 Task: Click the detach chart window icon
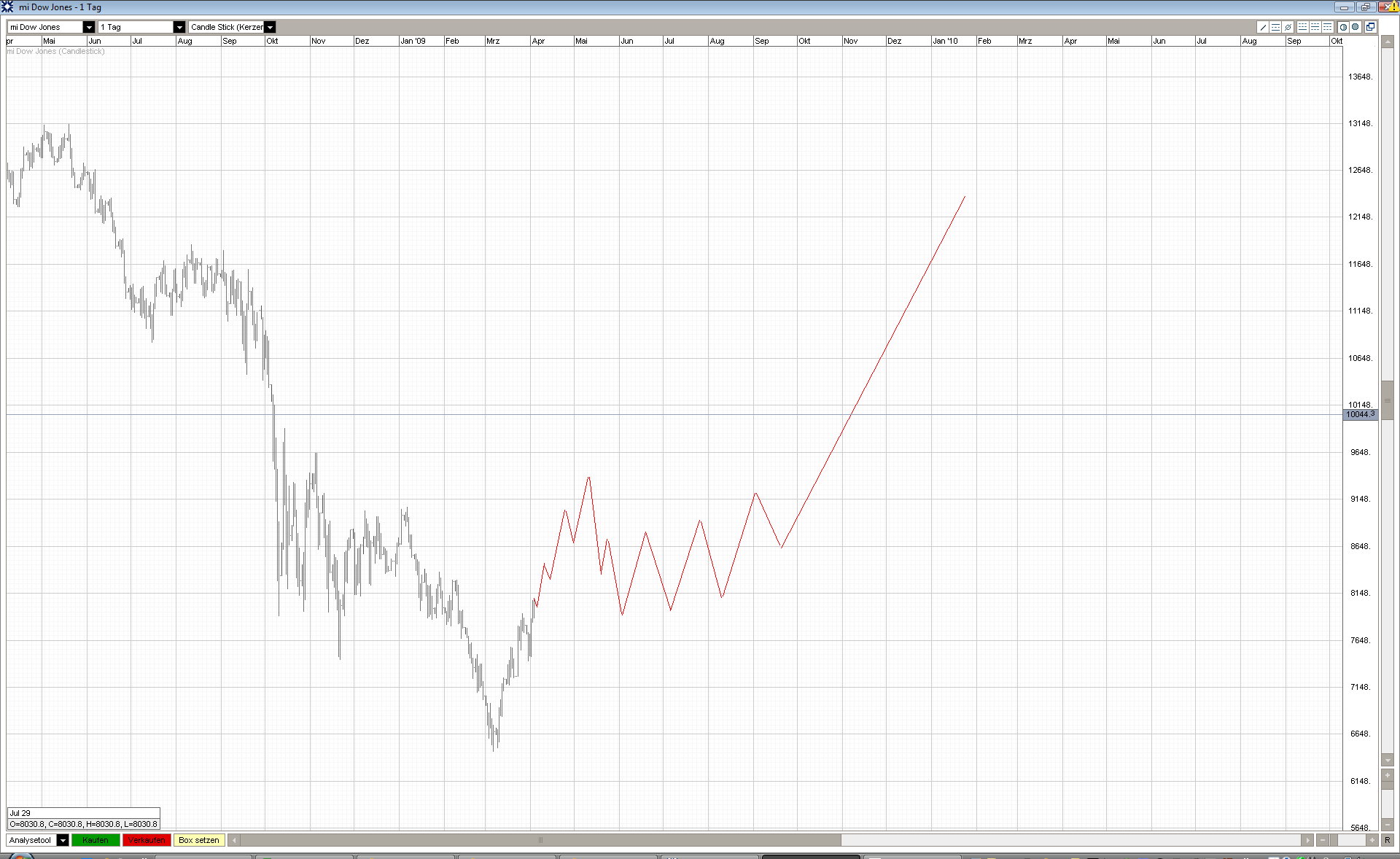[1370, 27]
